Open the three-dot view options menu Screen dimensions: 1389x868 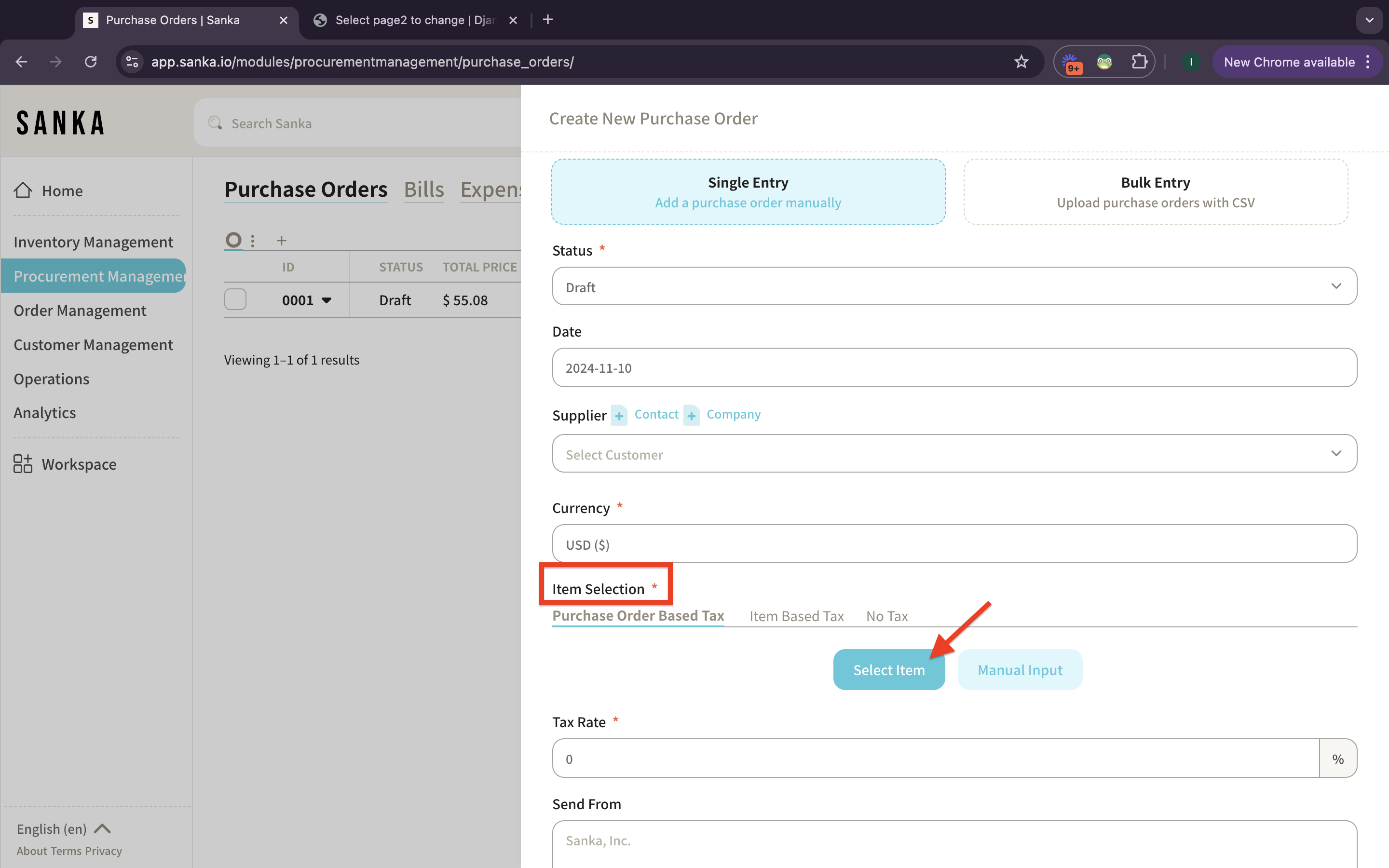click(x=253, y=241)
